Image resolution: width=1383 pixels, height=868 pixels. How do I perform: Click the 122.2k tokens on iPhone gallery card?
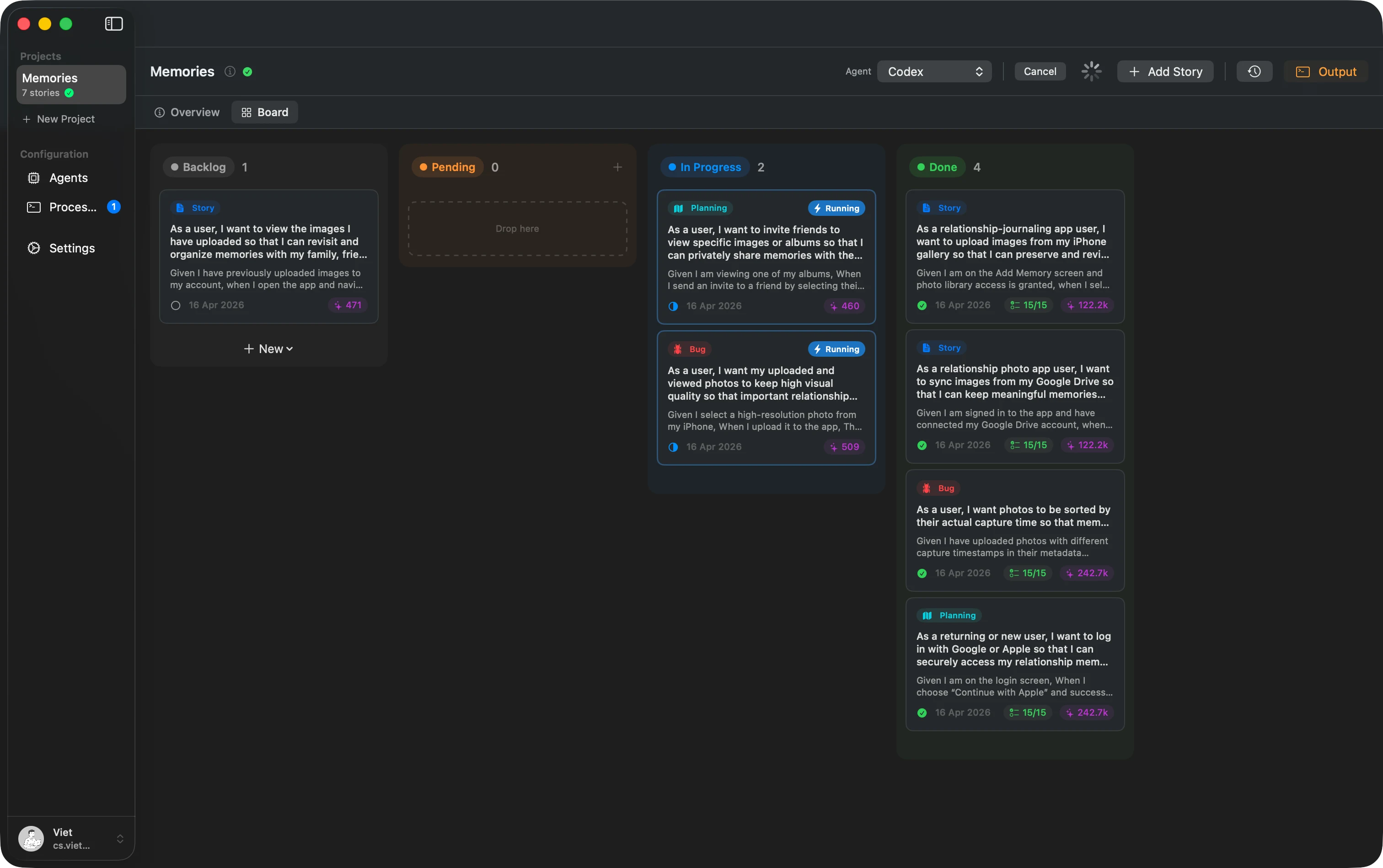pos(1088,305)
